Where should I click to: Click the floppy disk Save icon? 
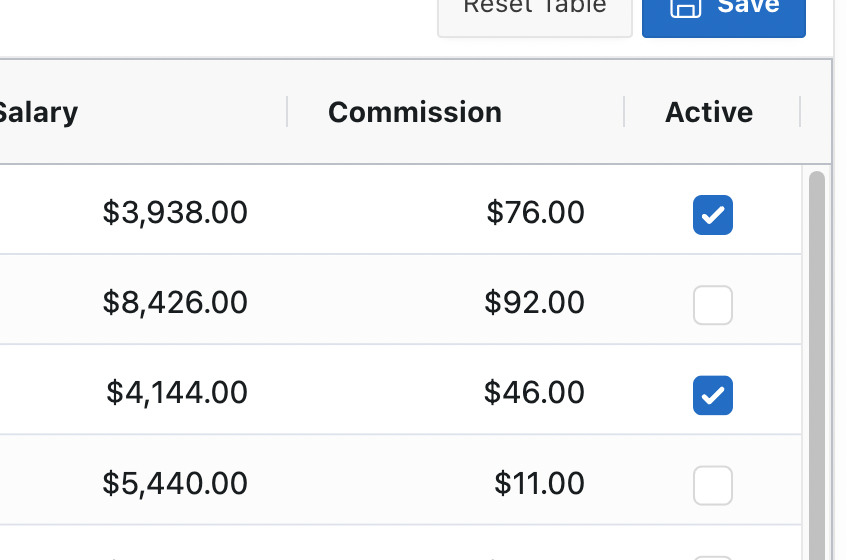[x=684, y=7]
